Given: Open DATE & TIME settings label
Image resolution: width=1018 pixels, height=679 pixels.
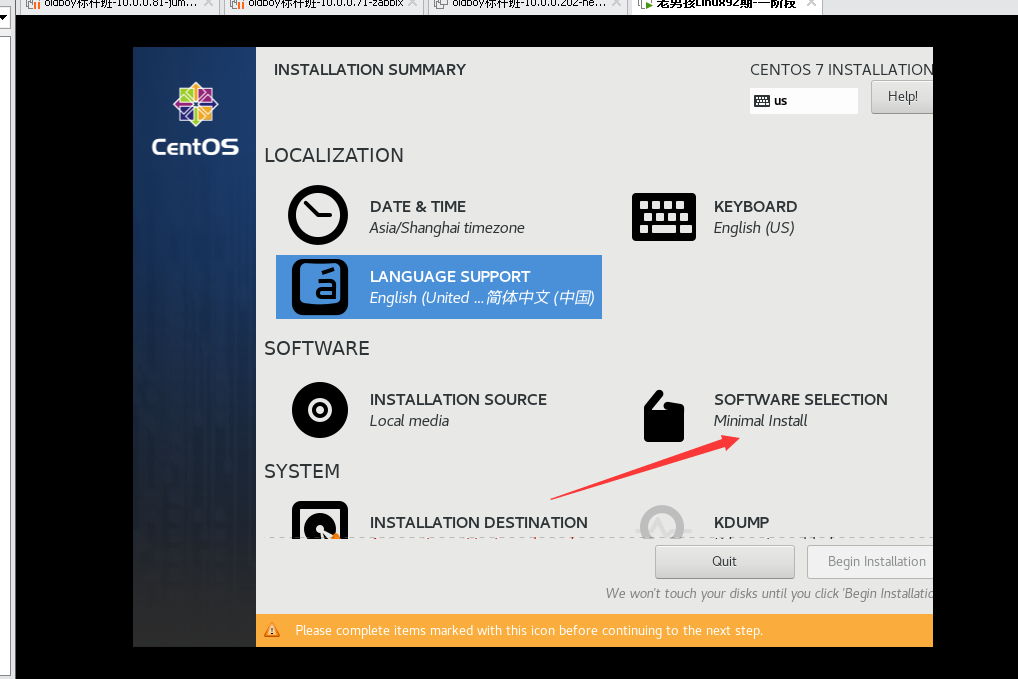Looking at the screenshot, I should pos(417,206).
